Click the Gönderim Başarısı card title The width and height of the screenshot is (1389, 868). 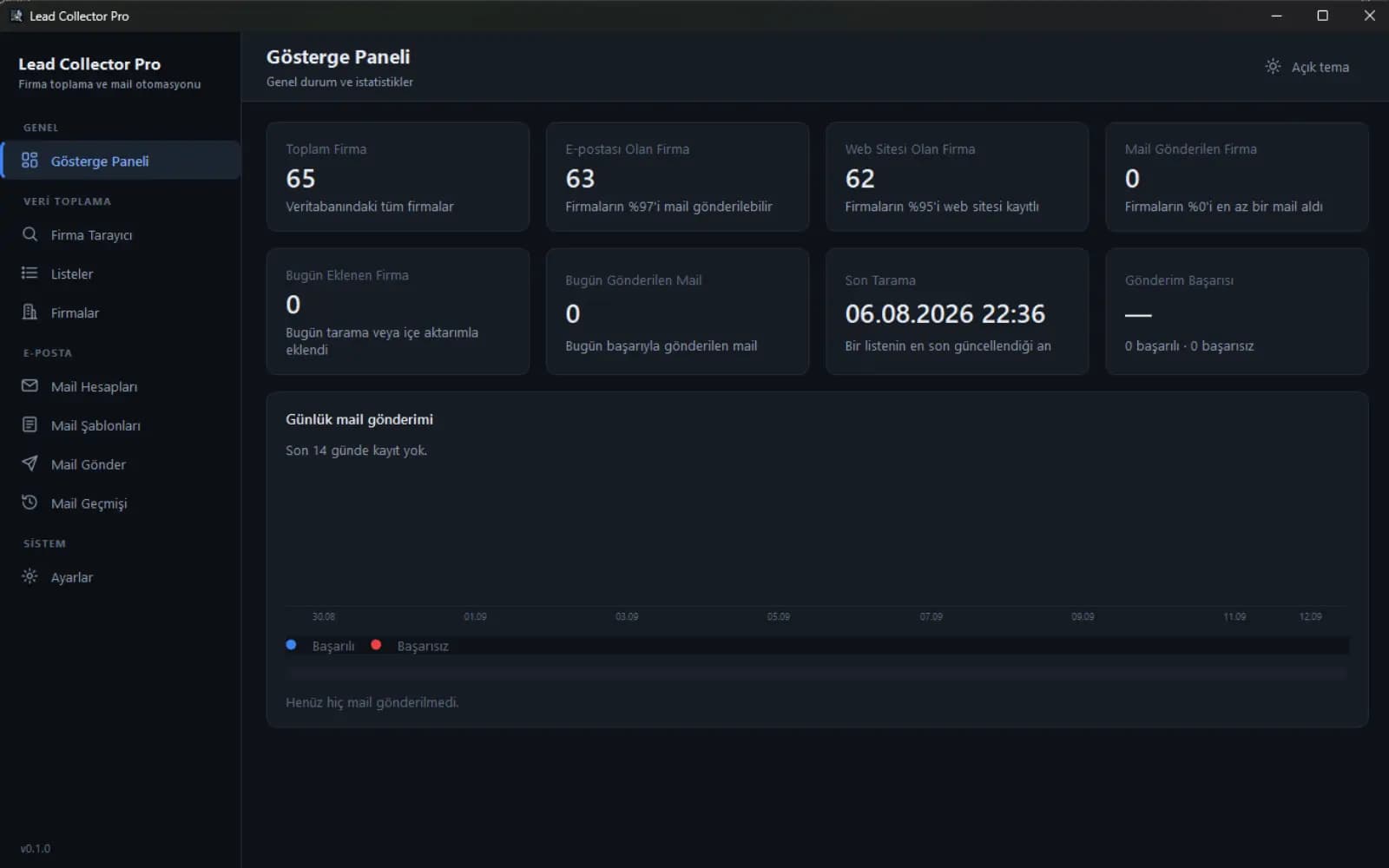coord(1179,280)
